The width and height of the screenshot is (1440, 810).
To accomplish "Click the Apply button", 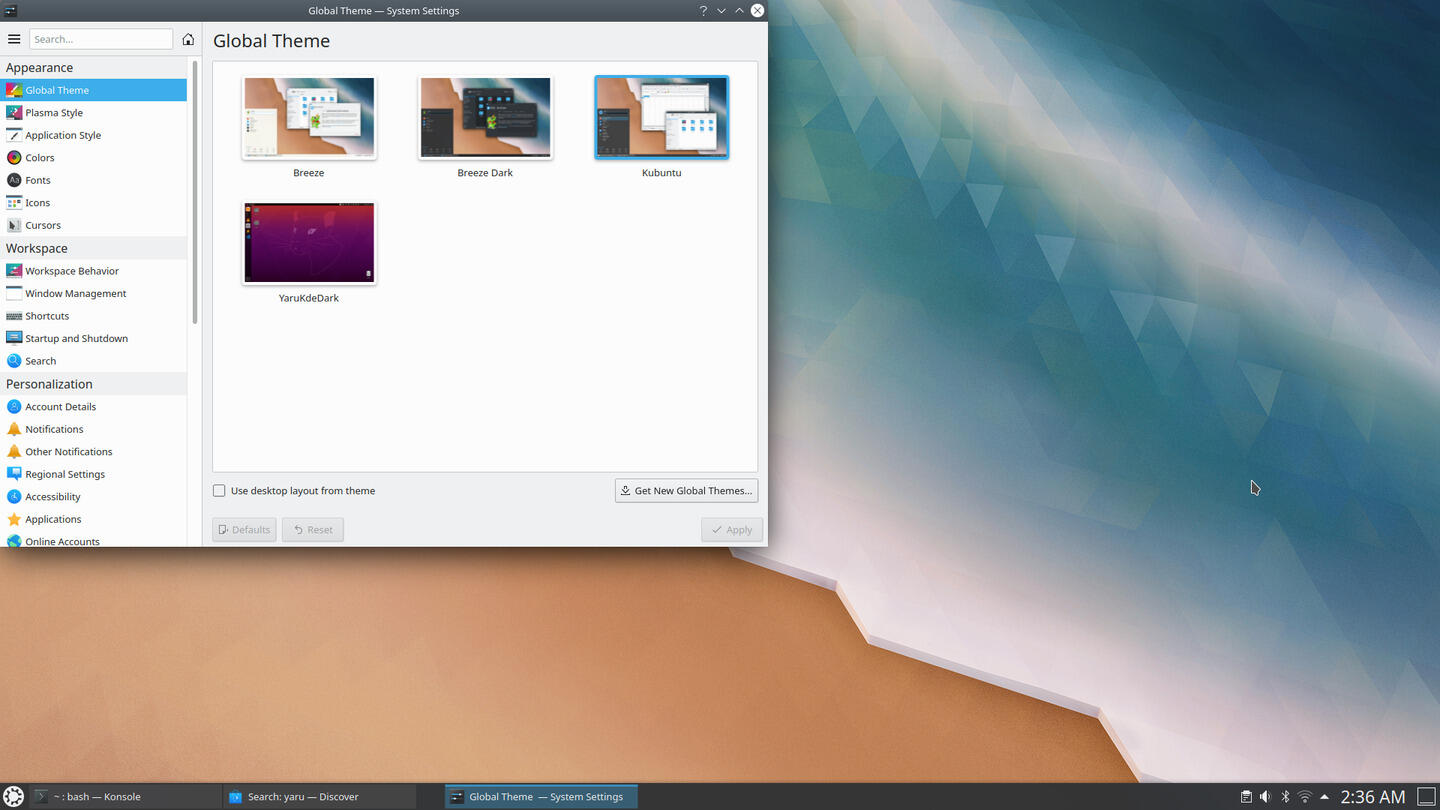I will pyautogui.click(x=732, y=530).
